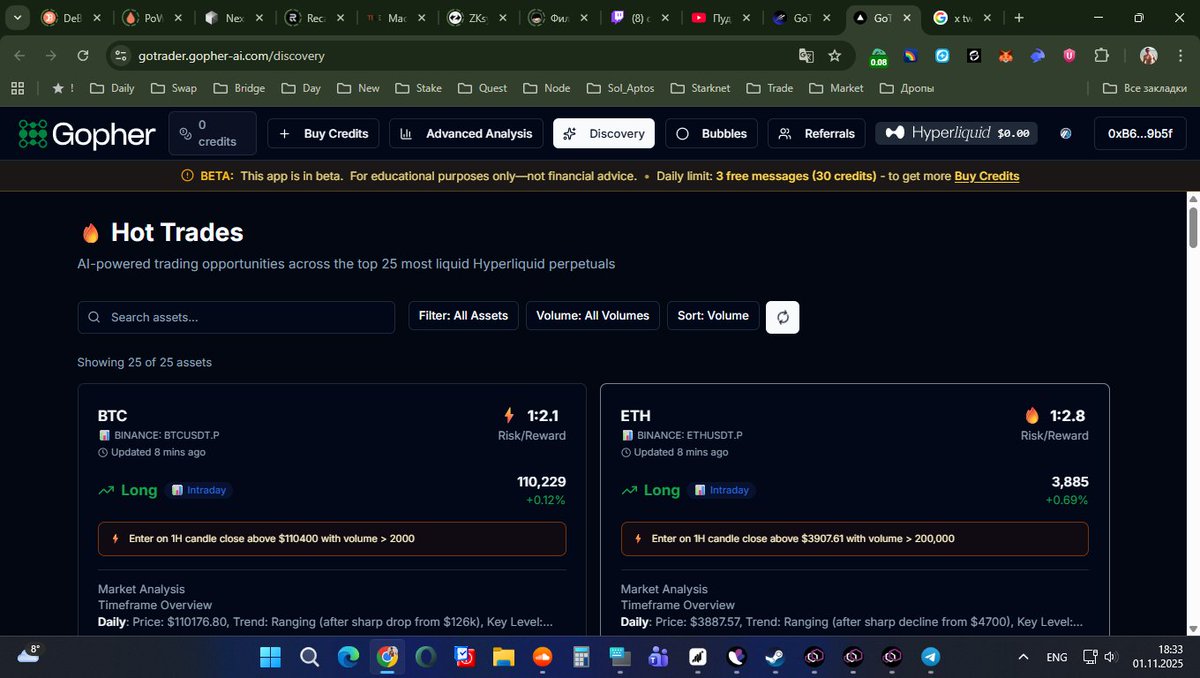
Task: Click the translate page icon
Action: [806, 56]
